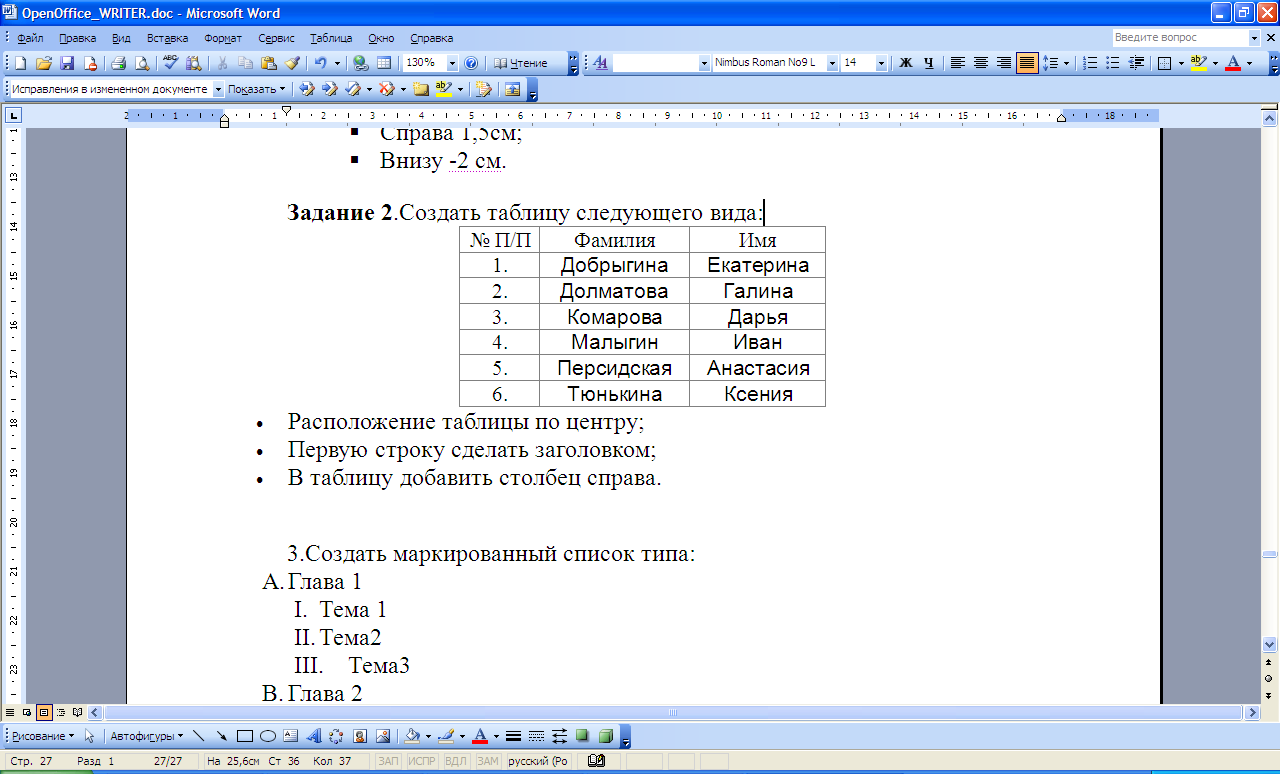Select the Line drawing tool
The height and width of the screenshot is (774, 1280).
point(198,736)
